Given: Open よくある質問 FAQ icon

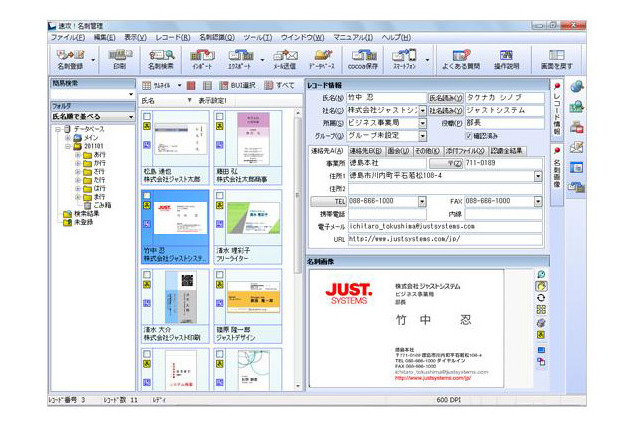Looking at the screenshot, I should click(461, 59).
